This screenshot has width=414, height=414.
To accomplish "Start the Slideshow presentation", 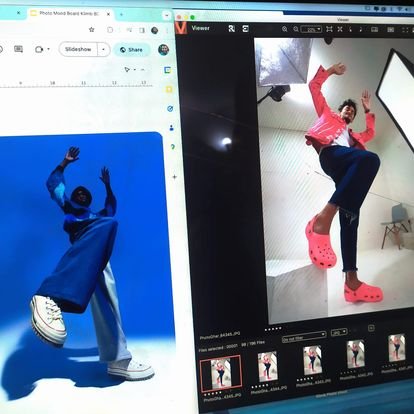I will coord(78,49).
